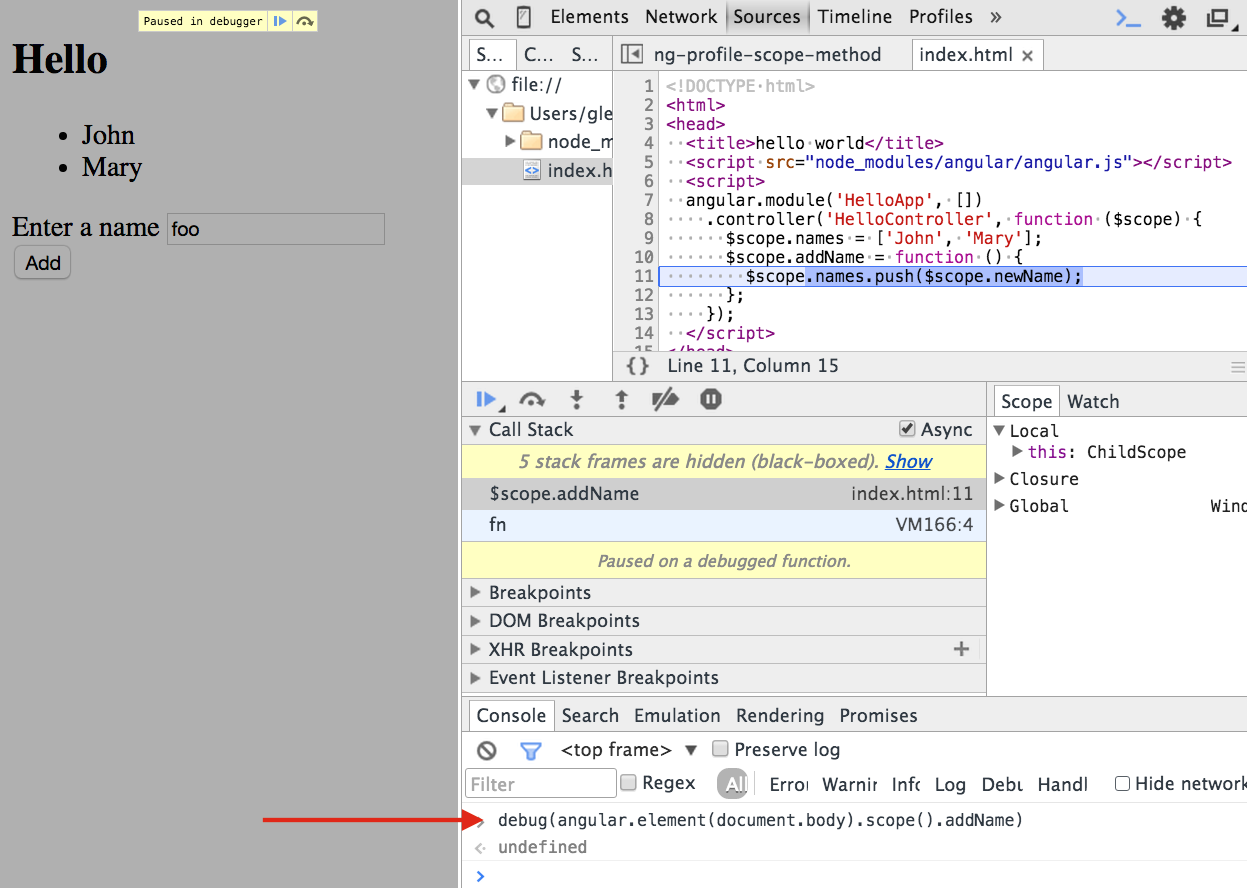This screenshot has width=1247, height=888.
Task: Open the DevTools search magnifier icon
Action: click(484, 18)
